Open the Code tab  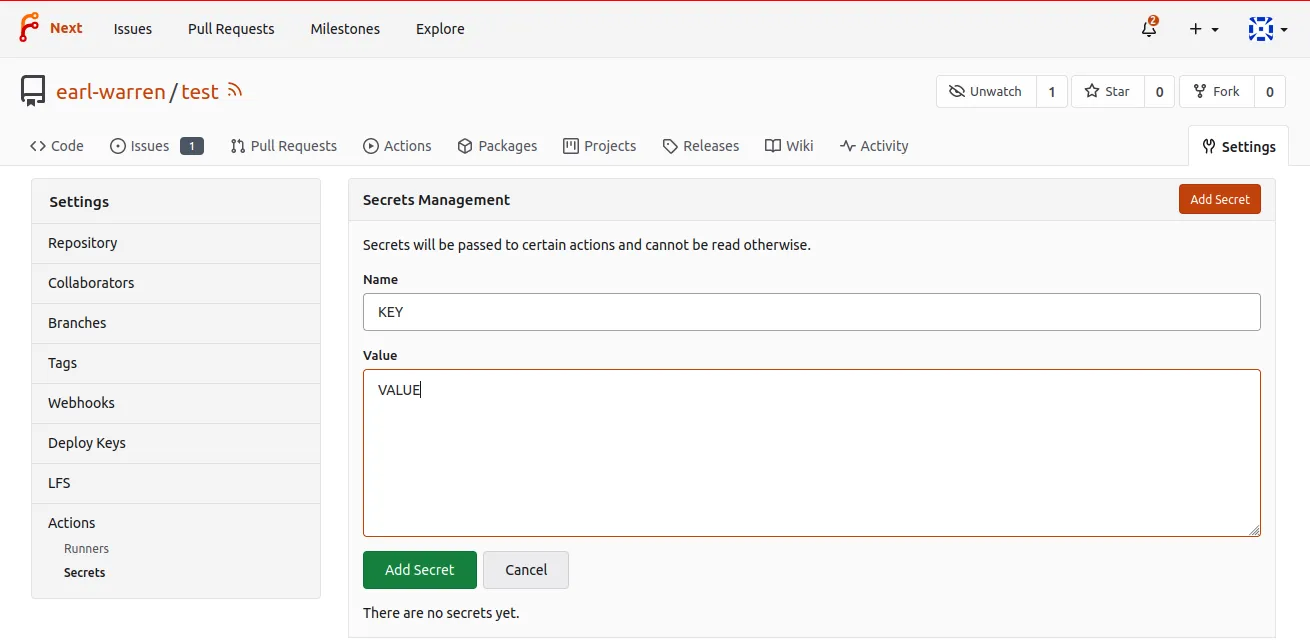(x=57, y=146)
